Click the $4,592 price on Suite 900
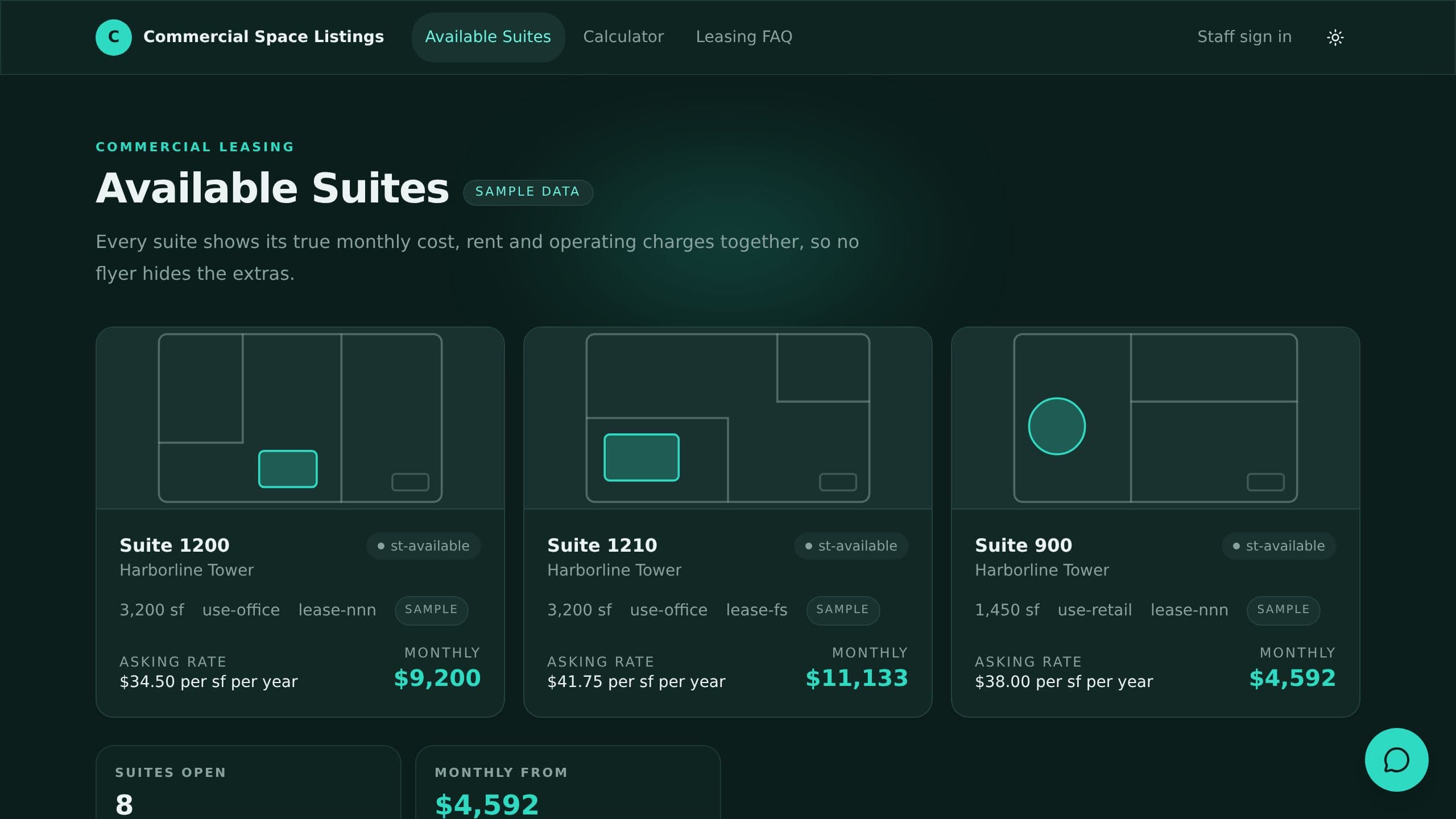 [1293, 678]
